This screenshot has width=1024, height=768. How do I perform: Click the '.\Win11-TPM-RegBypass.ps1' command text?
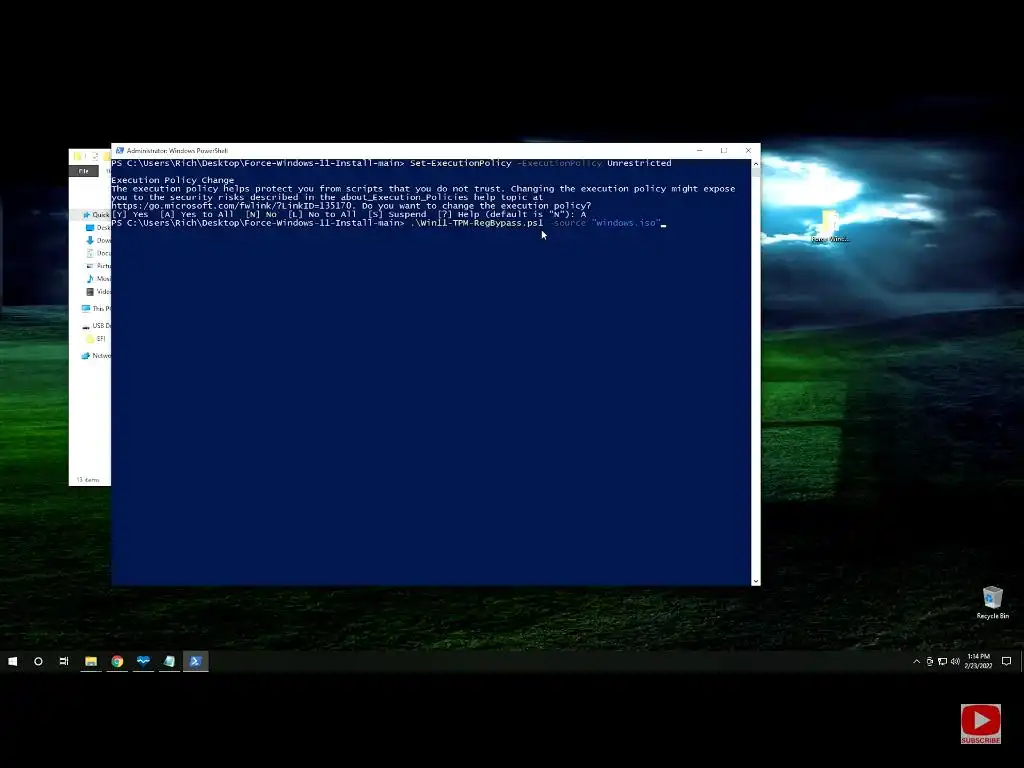[x=477, y=223]
